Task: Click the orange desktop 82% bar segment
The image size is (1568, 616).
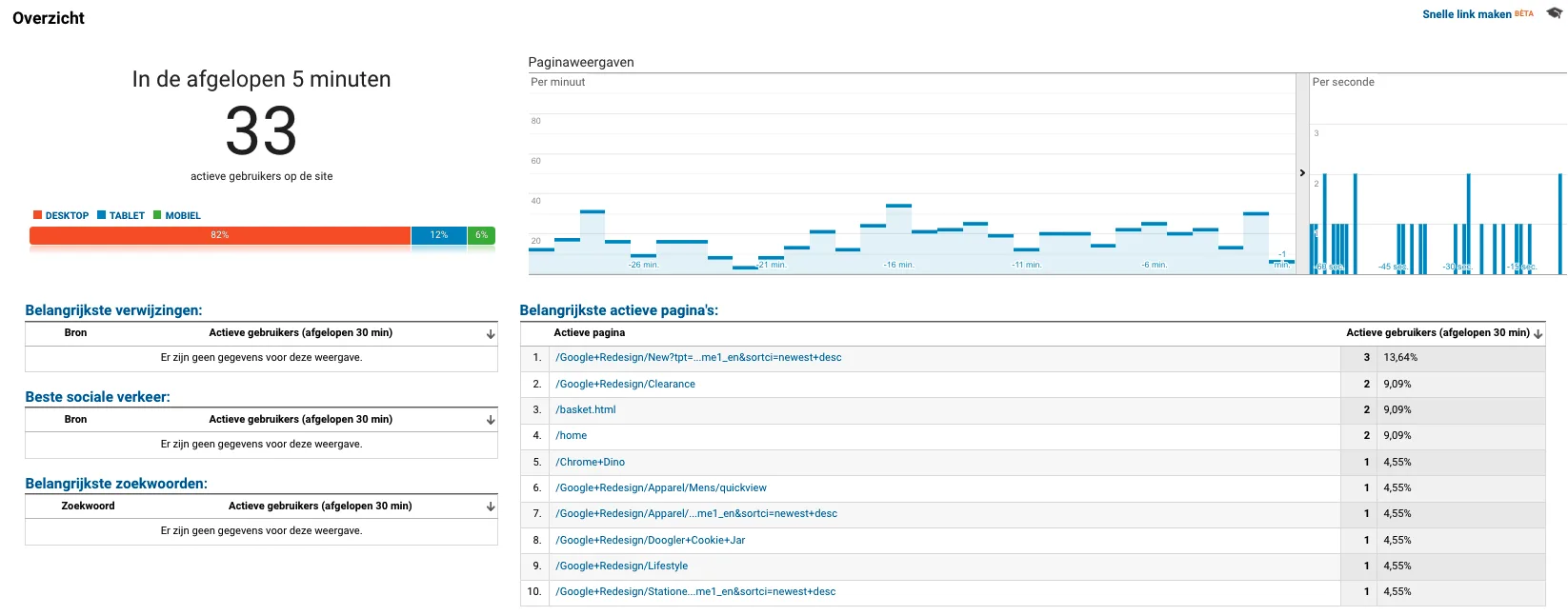Action: (x=220, y=235)
